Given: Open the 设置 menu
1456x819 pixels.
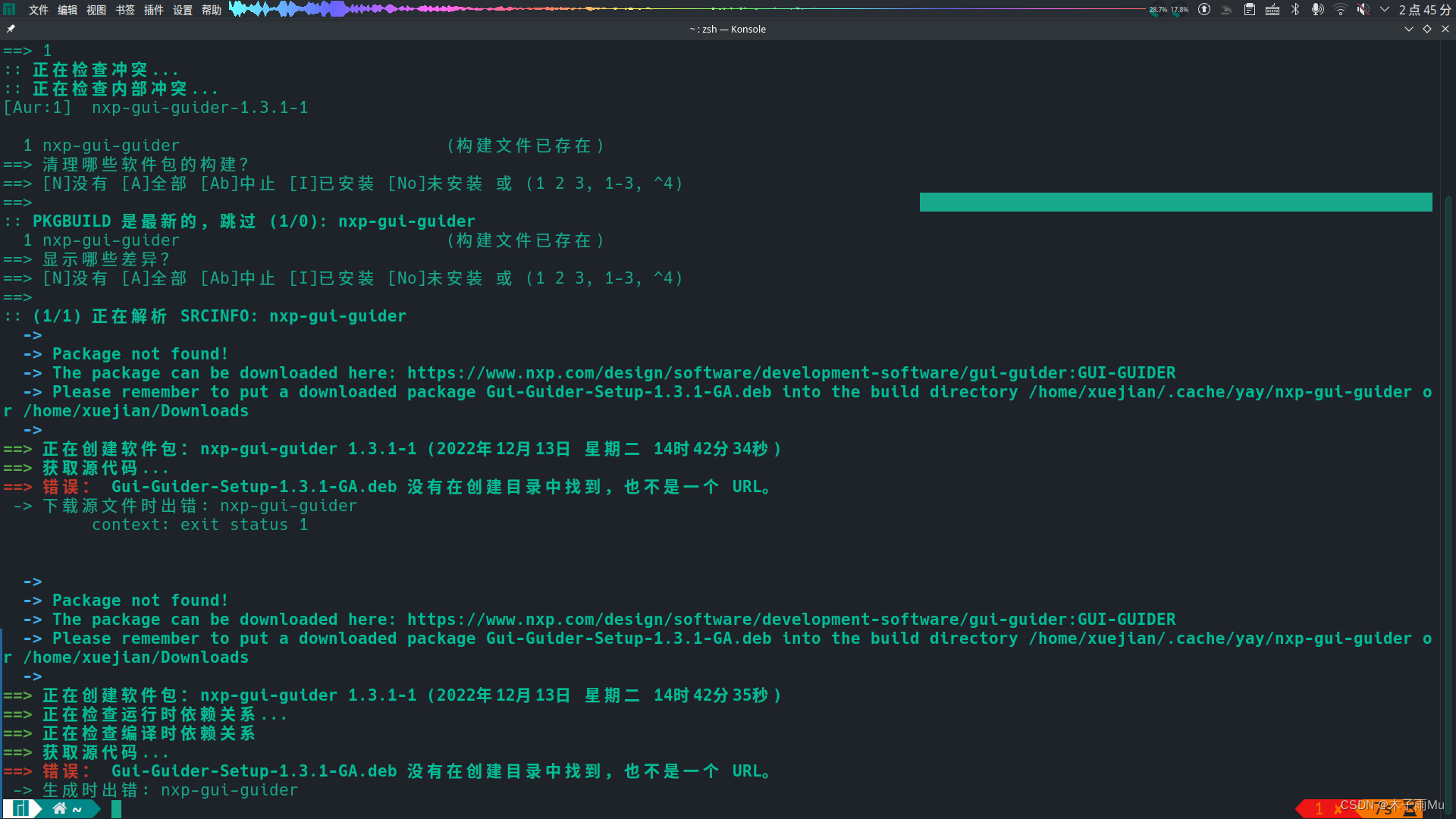Looking at the screenshot, I should tap(183, 10).
